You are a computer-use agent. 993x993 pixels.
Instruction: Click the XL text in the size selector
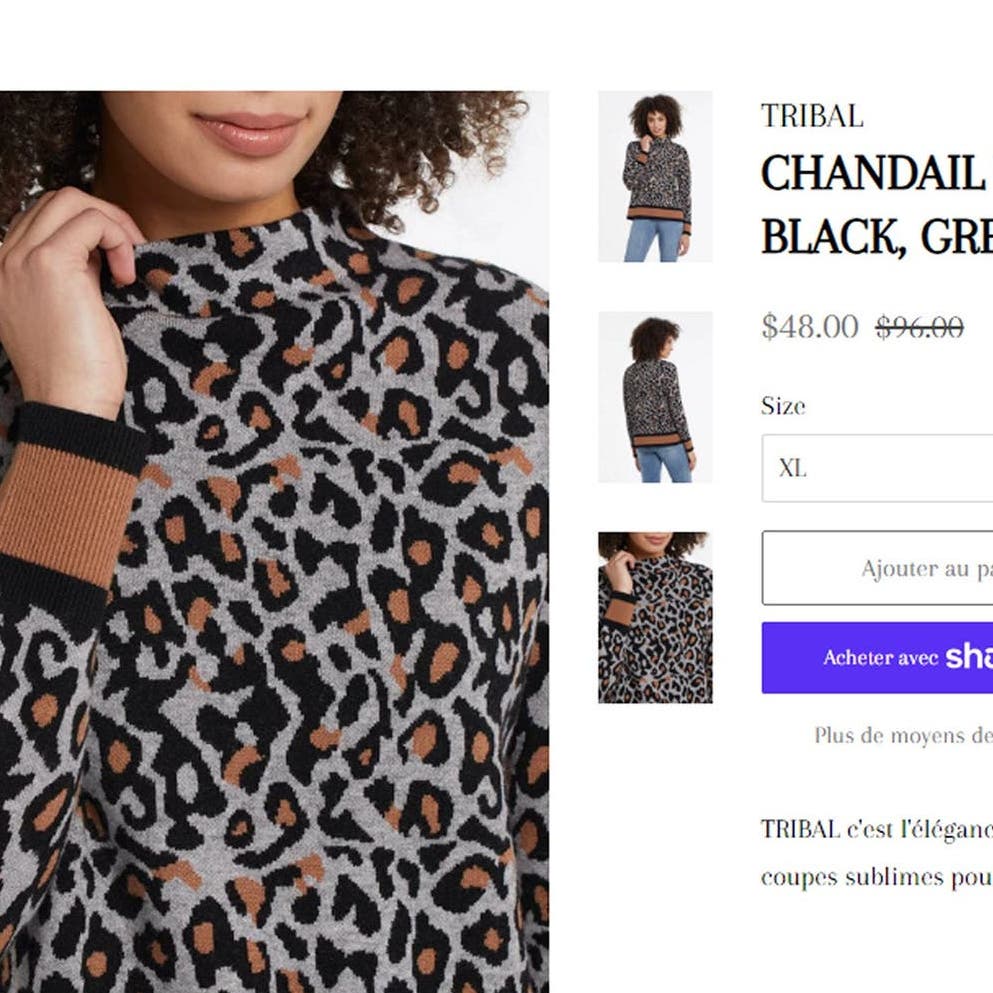[792, 469]
